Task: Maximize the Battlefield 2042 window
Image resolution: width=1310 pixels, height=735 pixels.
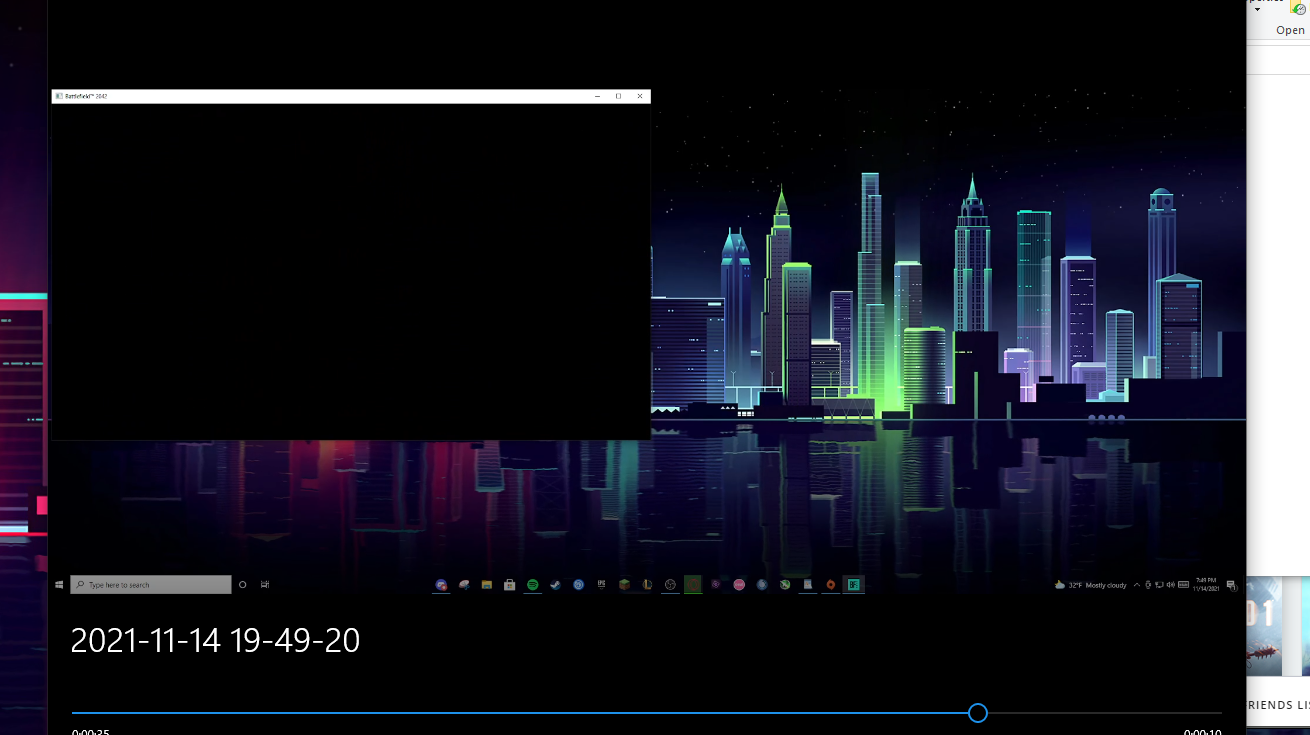Action: pos(618,96)
